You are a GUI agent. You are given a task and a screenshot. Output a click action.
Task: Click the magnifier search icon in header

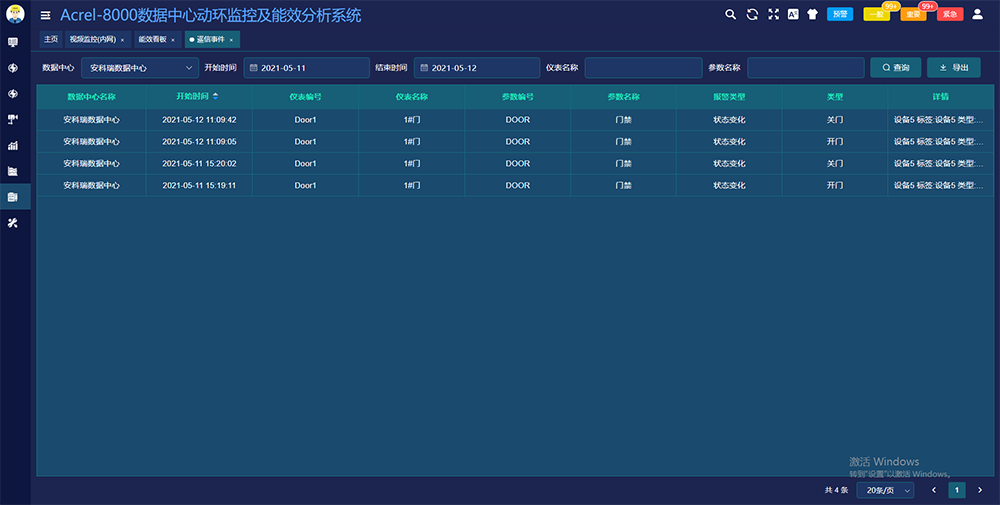(730, 14)
